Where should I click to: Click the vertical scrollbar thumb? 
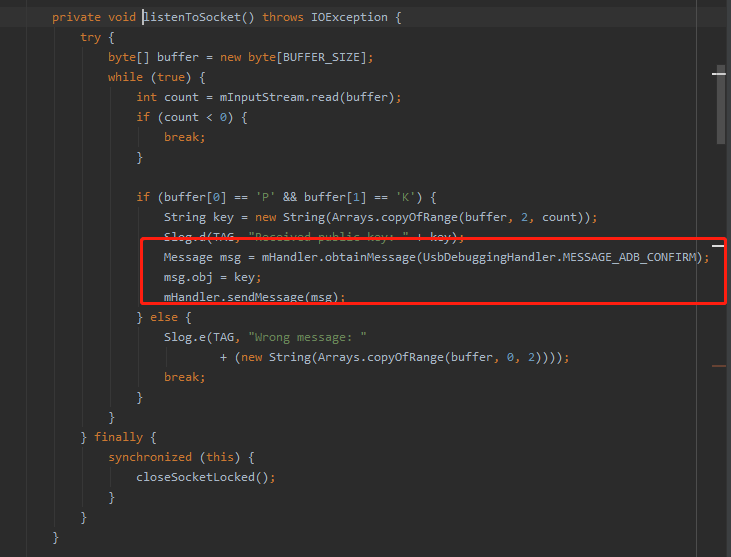721,105
